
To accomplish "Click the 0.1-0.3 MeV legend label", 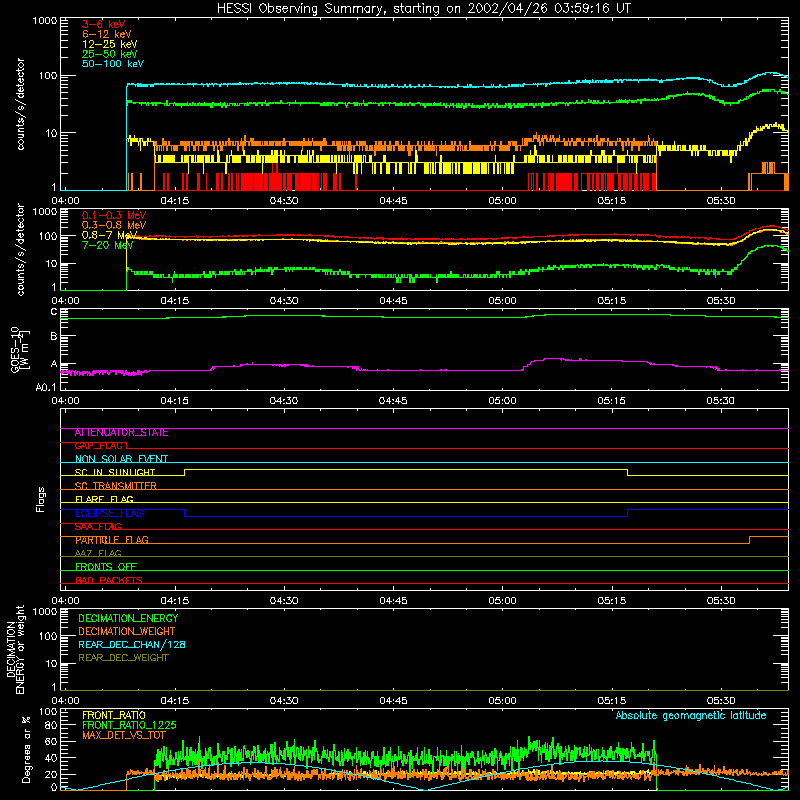I will pos(114,215).
